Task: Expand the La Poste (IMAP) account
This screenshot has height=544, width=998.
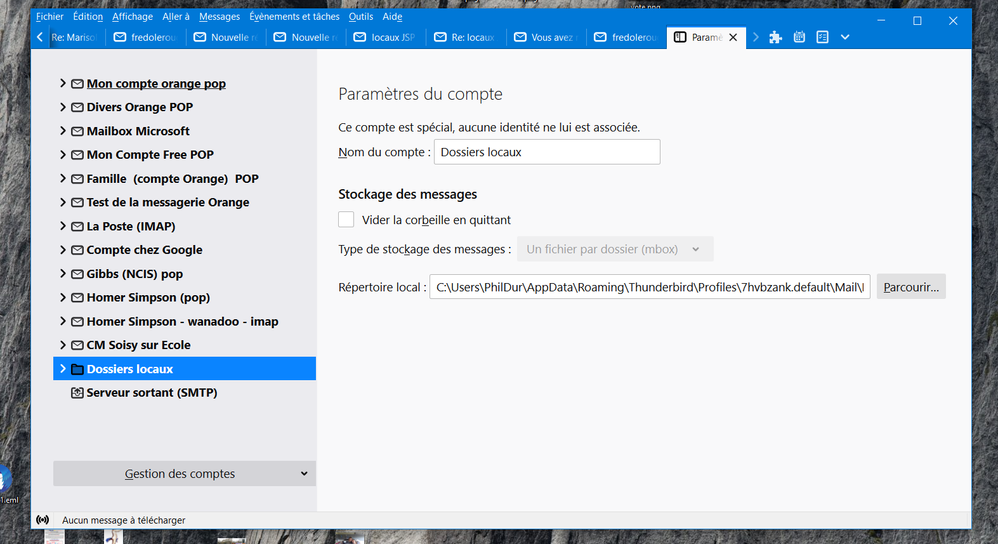Action: 63,226
